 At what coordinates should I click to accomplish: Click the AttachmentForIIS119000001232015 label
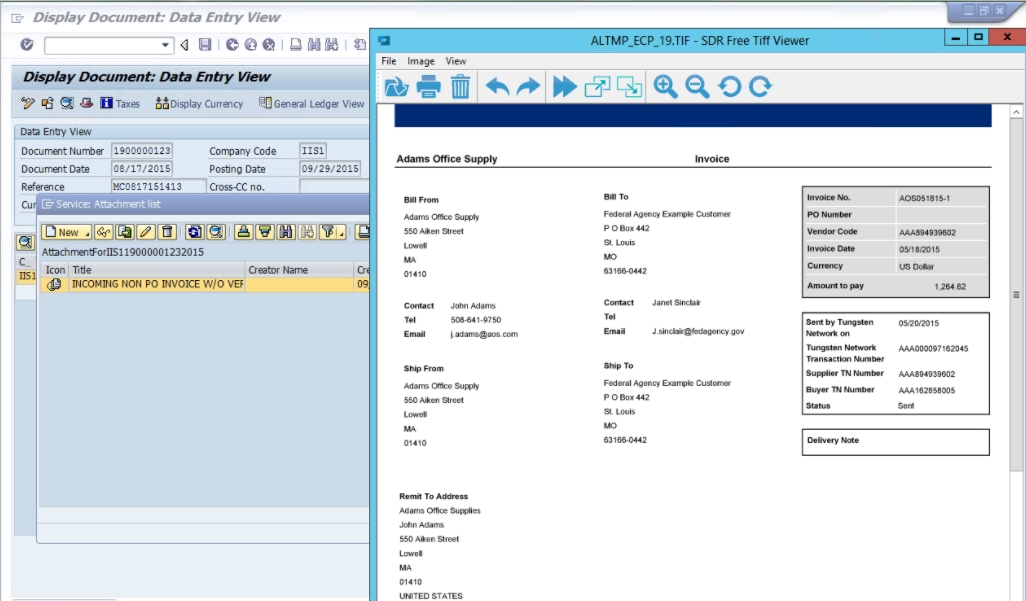click(x=122, y=252)
